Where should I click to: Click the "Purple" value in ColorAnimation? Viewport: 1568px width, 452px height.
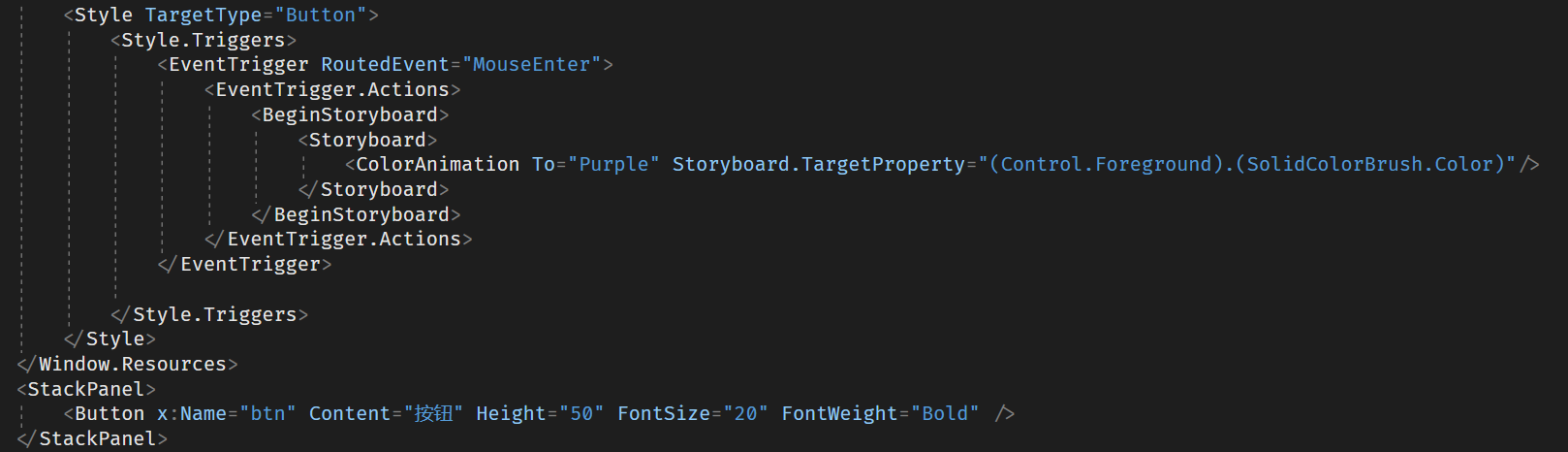(613, 164)
